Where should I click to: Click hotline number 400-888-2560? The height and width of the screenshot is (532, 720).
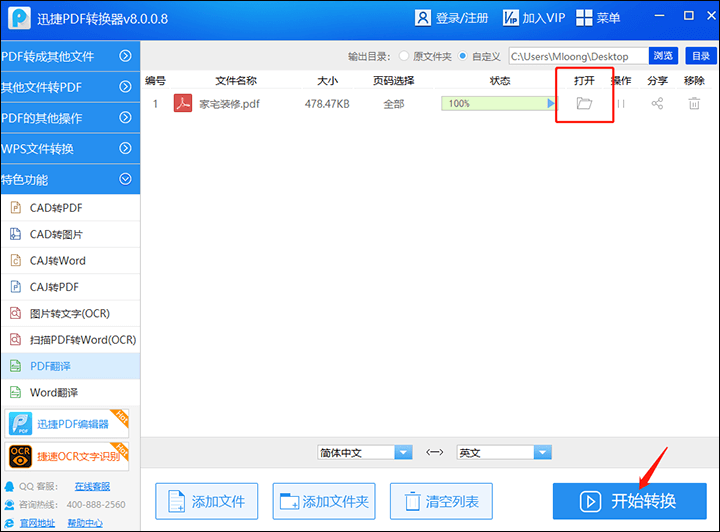pos(96,504)
